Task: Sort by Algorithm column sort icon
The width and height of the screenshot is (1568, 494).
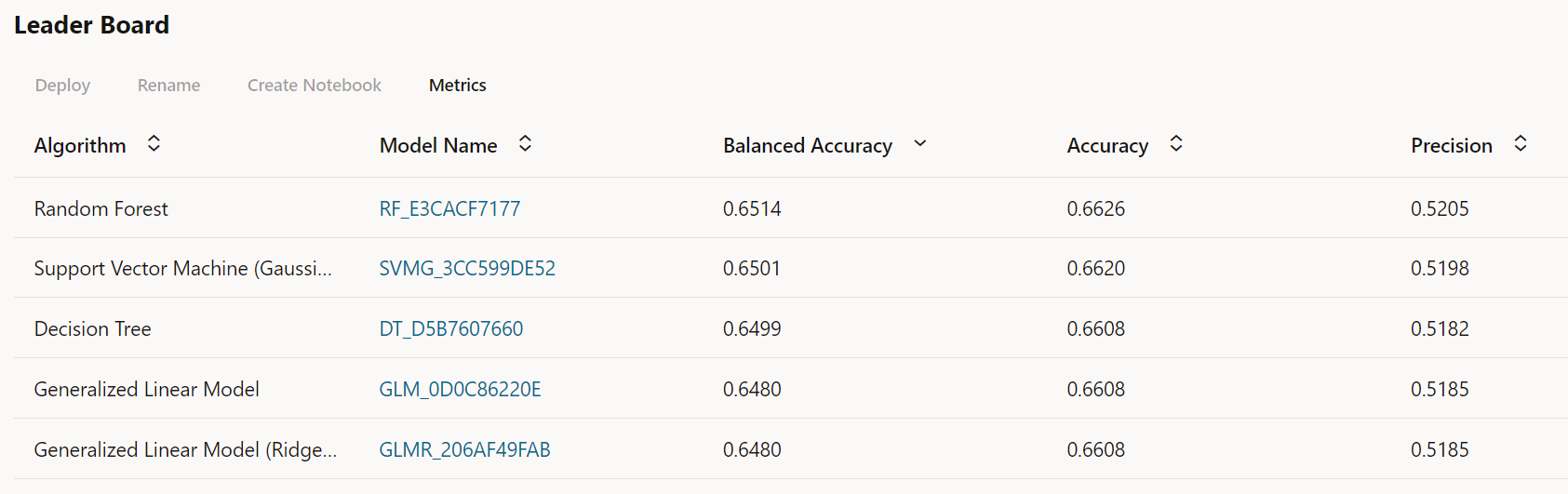Action: [154, 144]
